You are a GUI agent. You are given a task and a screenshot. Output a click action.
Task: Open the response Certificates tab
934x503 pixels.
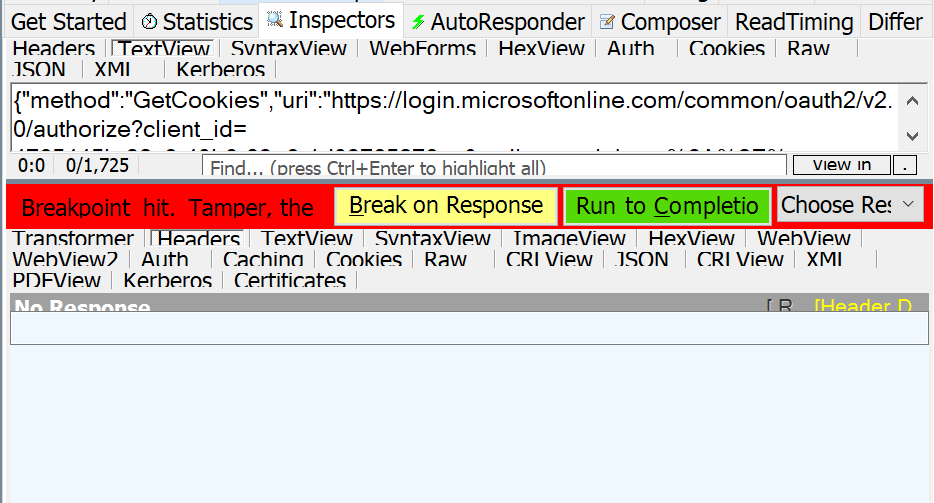click(289, 280)
